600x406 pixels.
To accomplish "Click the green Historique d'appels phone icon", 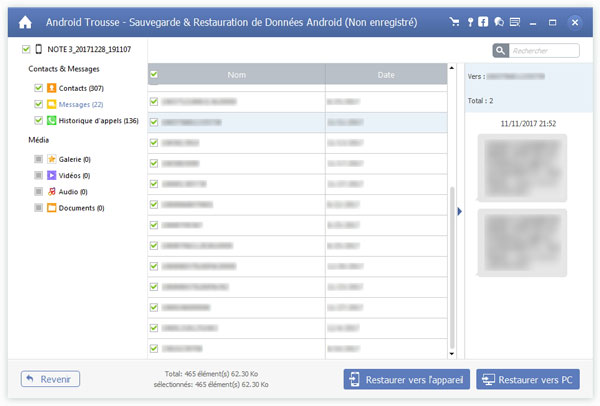I will pyautogui.click(x=50, y=121).
